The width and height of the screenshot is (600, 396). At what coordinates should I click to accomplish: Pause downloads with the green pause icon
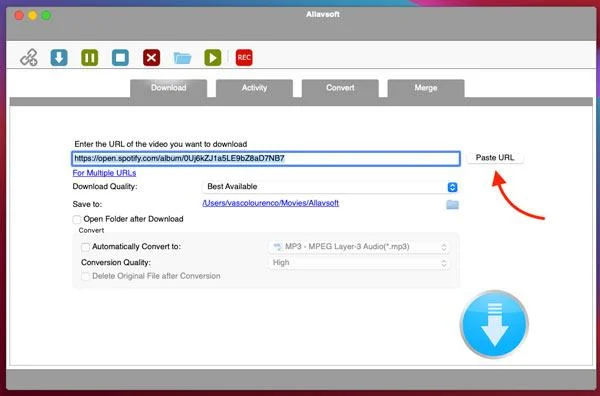[90, 57]
